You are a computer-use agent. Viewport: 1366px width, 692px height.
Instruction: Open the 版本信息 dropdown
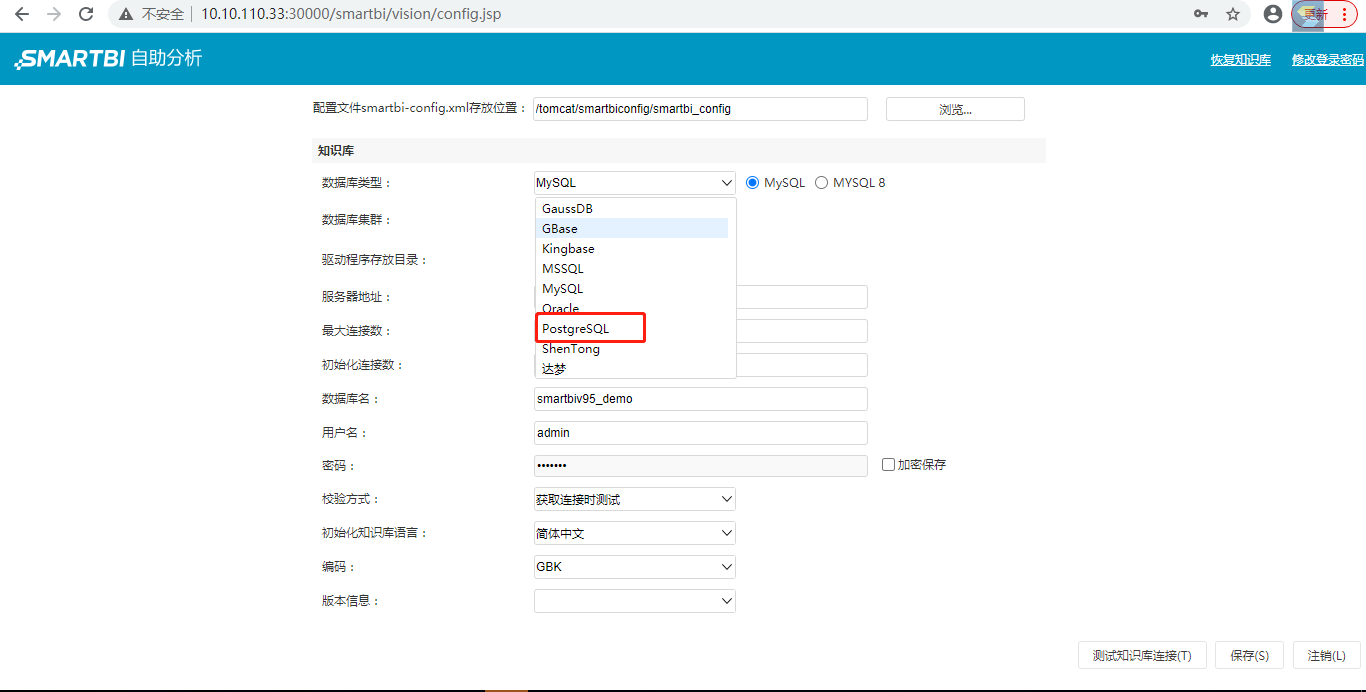635,601
